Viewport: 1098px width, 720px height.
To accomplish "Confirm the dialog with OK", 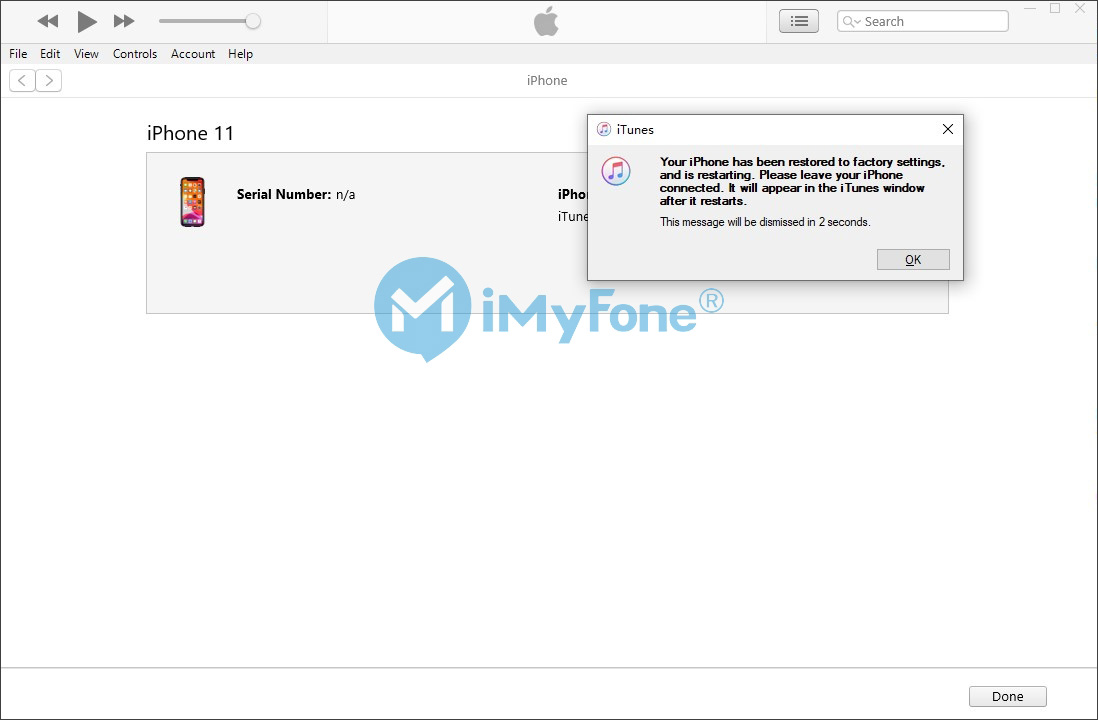I will [x=913, y=259].
